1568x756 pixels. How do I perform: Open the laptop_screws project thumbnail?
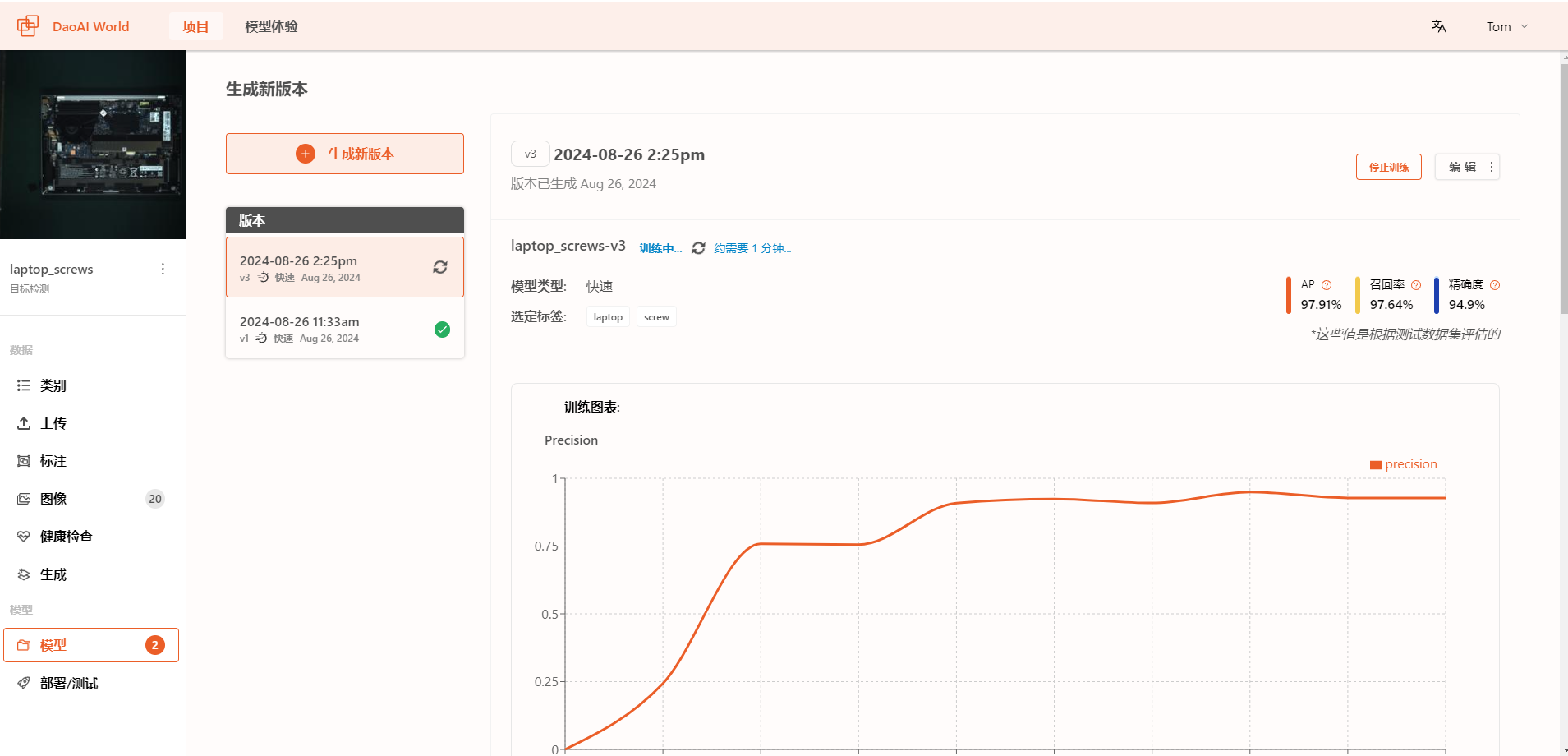tap(93, 145)
